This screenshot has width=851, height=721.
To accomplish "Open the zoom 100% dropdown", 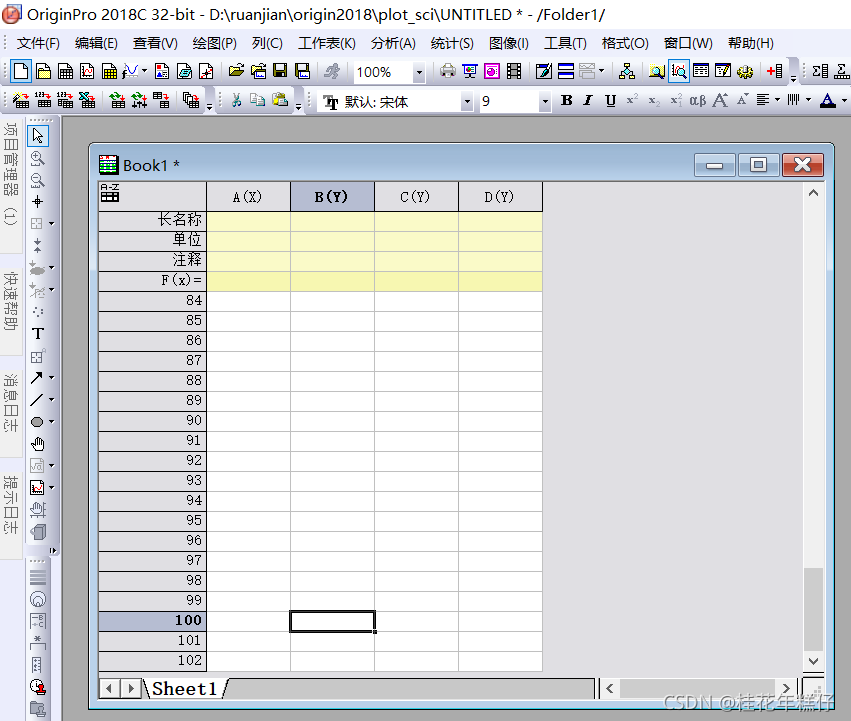I will (418, 72).
